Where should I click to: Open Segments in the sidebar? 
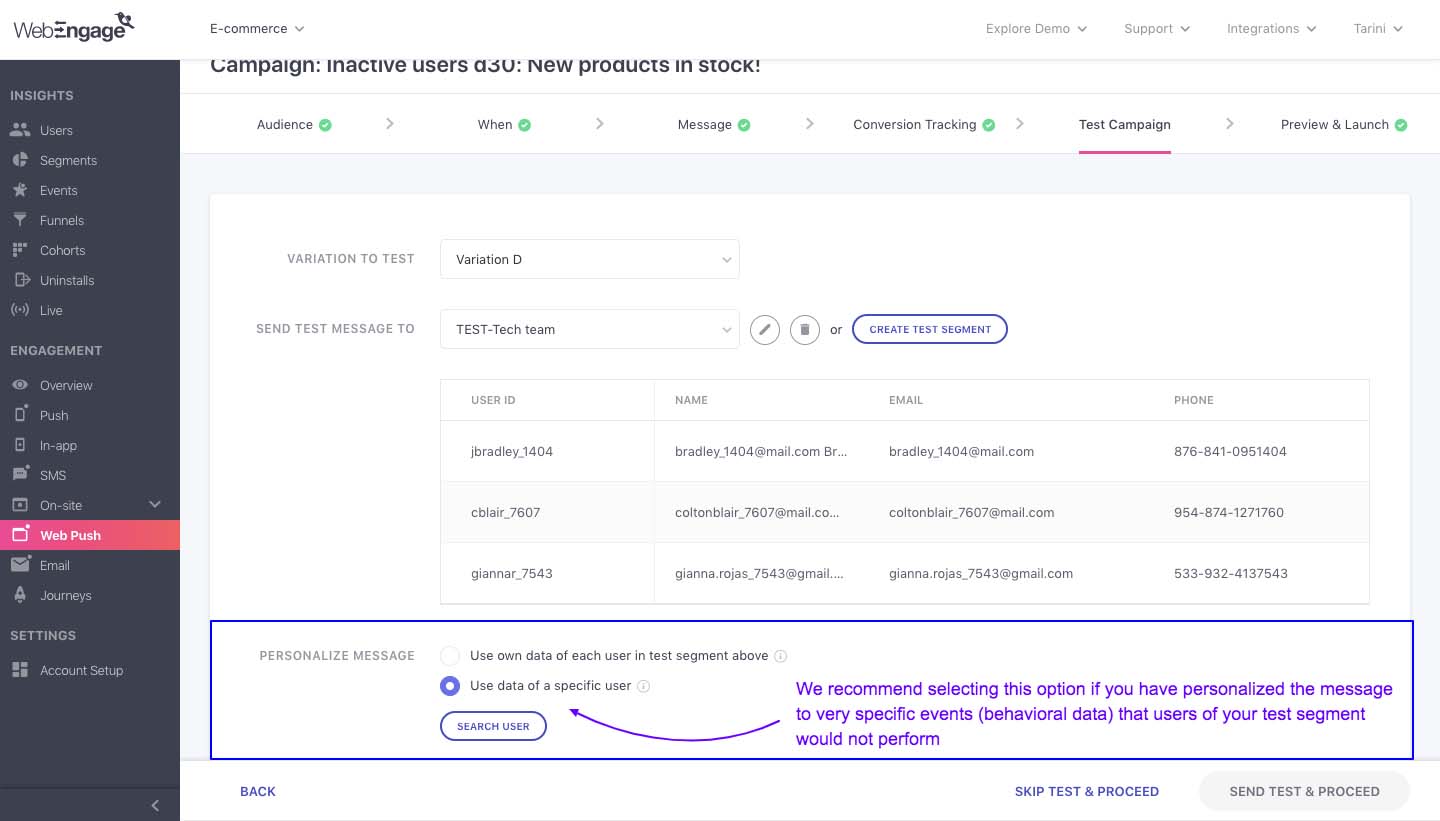tap(68, 160)
